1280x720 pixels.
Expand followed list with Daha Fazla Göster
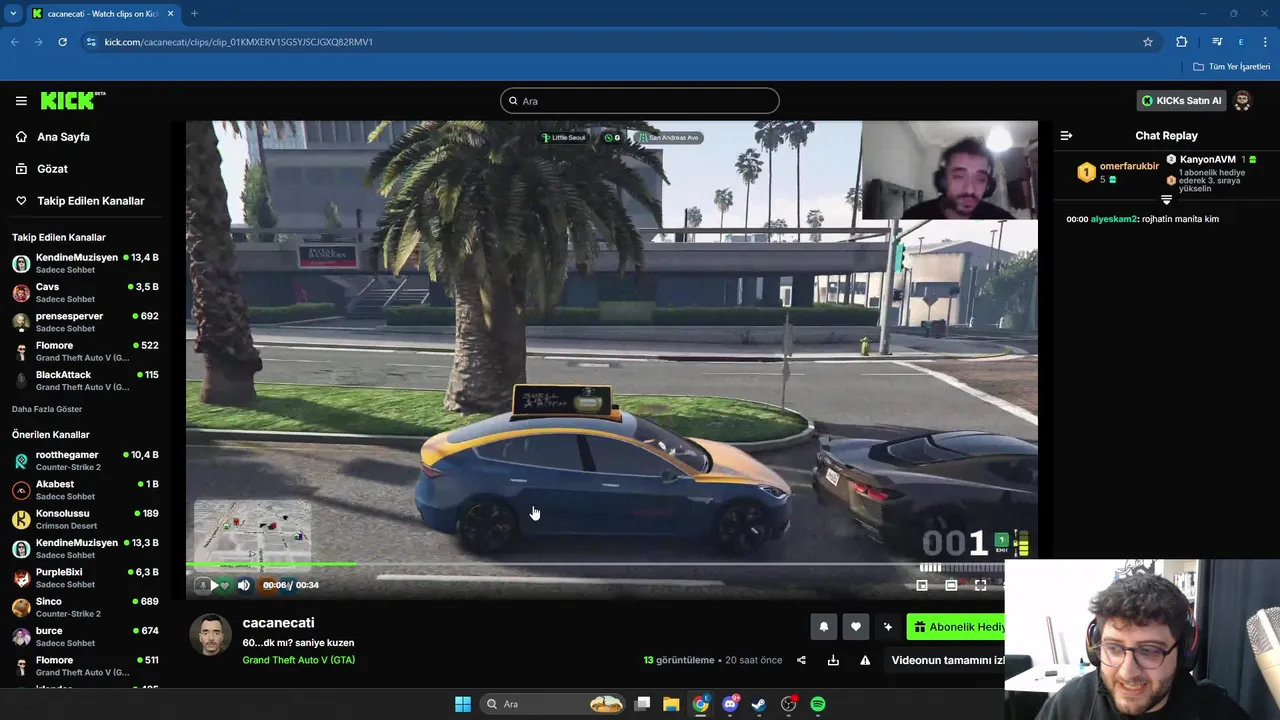pyautogui.click(x=47, y=409)
